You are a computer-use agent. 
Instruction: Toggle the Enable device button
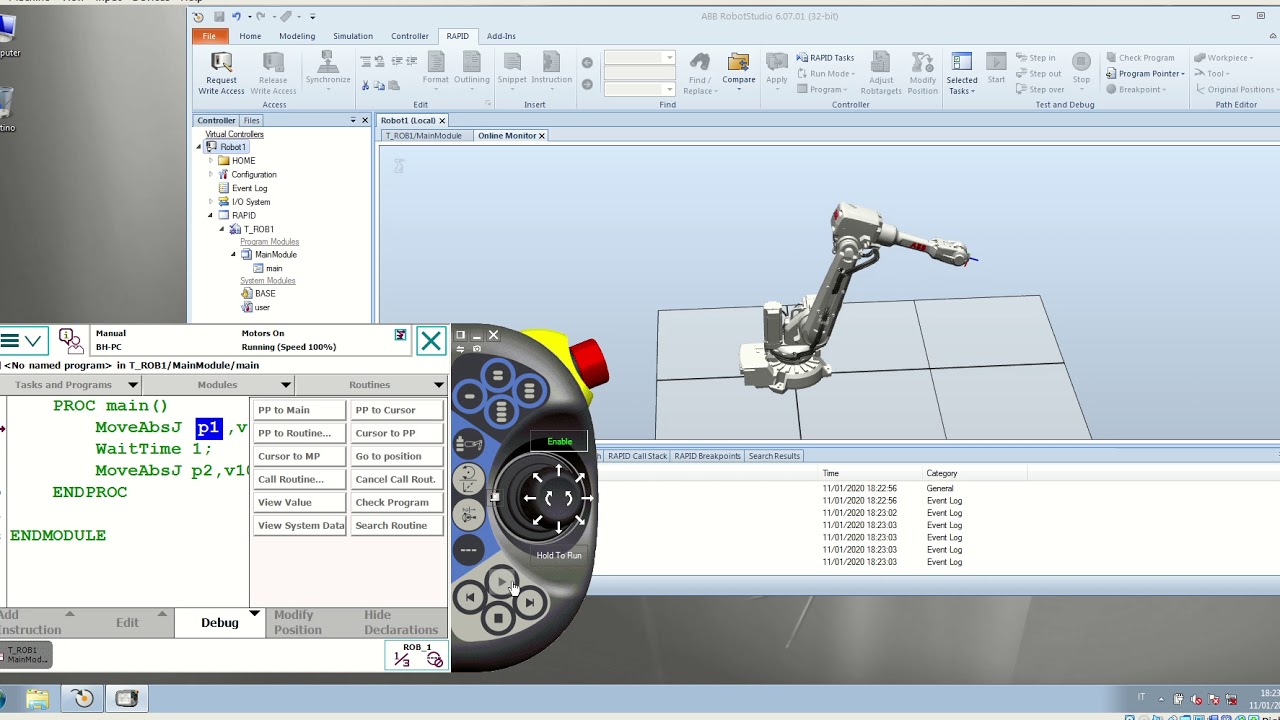(x=560, y=441)
